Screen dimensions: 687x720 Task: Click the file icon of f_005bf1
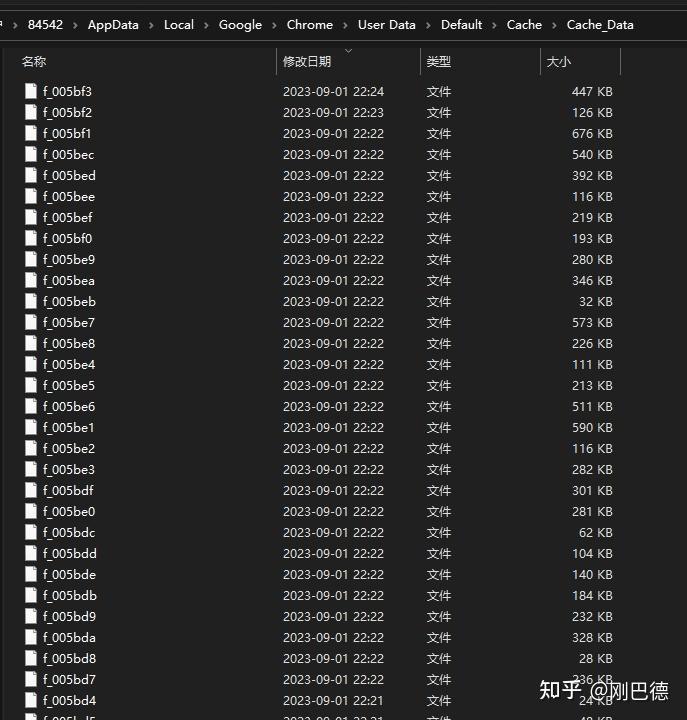31,134
